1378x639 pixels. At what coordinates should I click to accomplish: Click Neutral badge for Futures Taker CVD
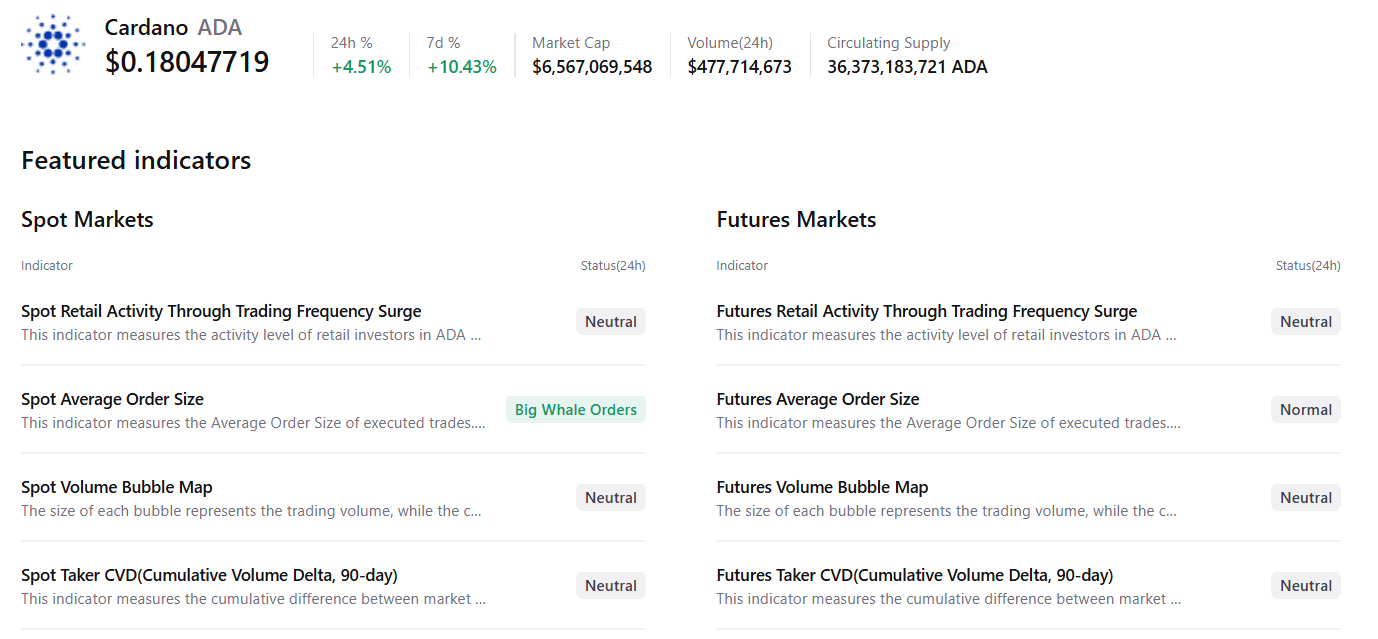(1306, 586)
